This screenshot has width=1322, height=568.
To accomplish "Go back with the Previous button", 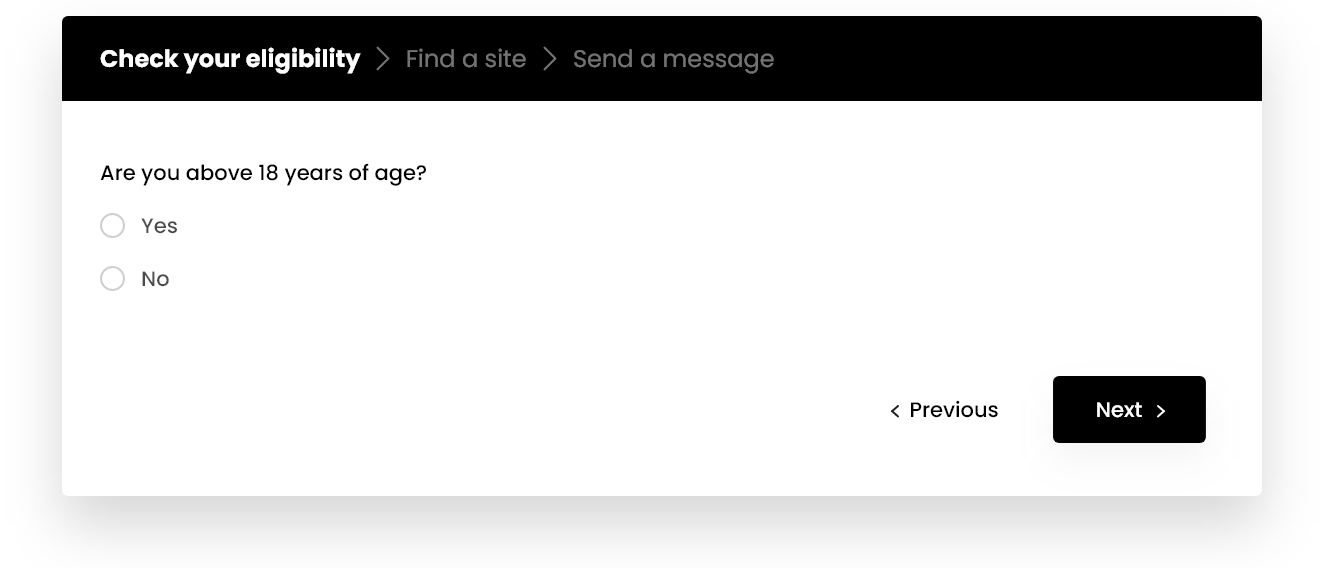I will [x=944, y=410].
